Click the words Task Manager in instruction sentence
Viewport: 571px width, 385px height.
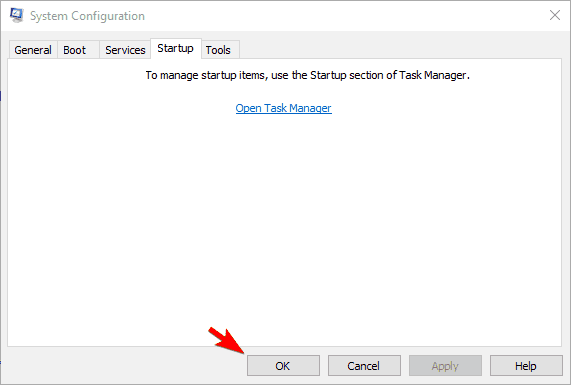pos(433,75)
